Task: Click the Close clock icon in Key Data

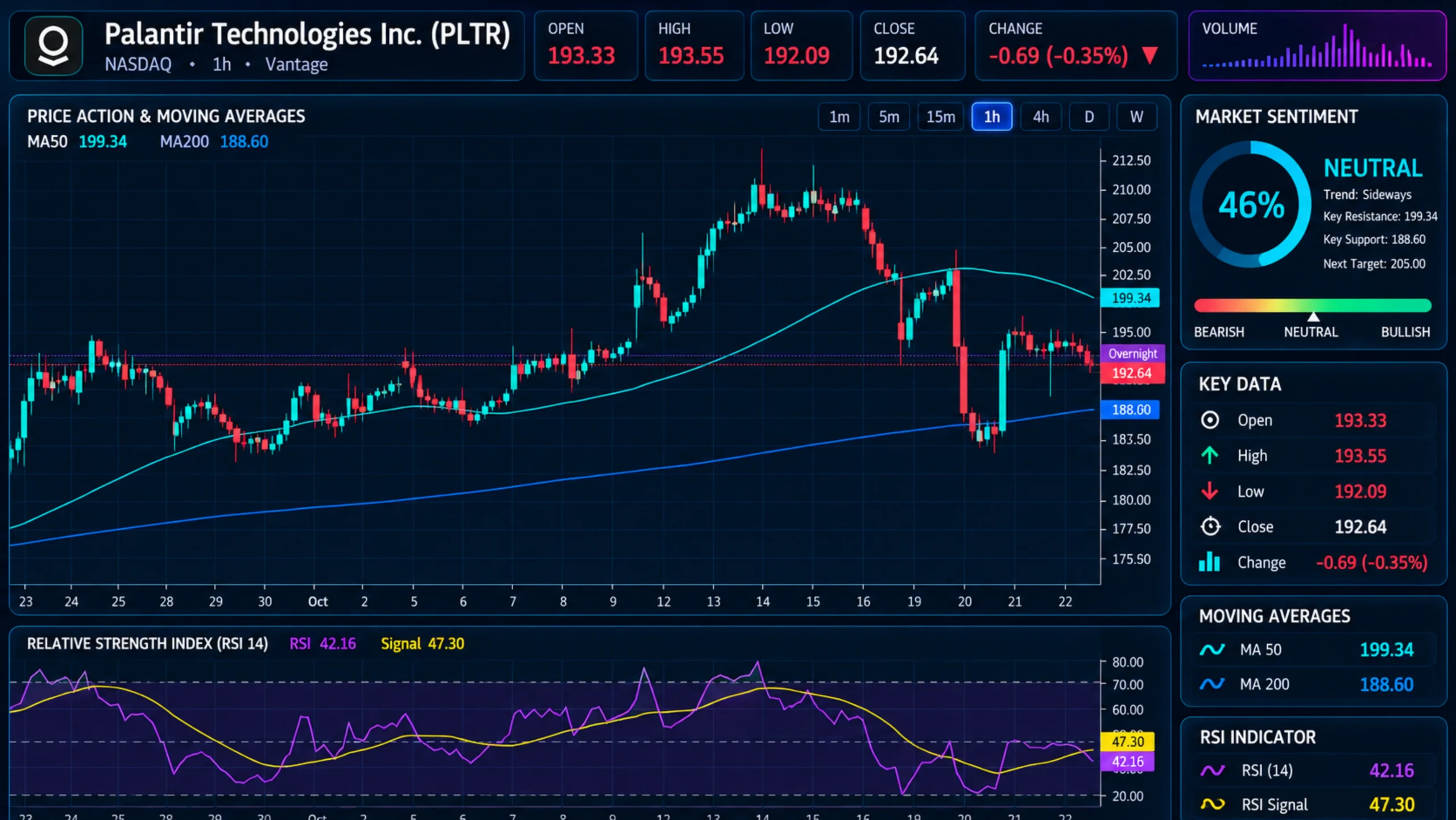Action: click(x=1210, y=526)
